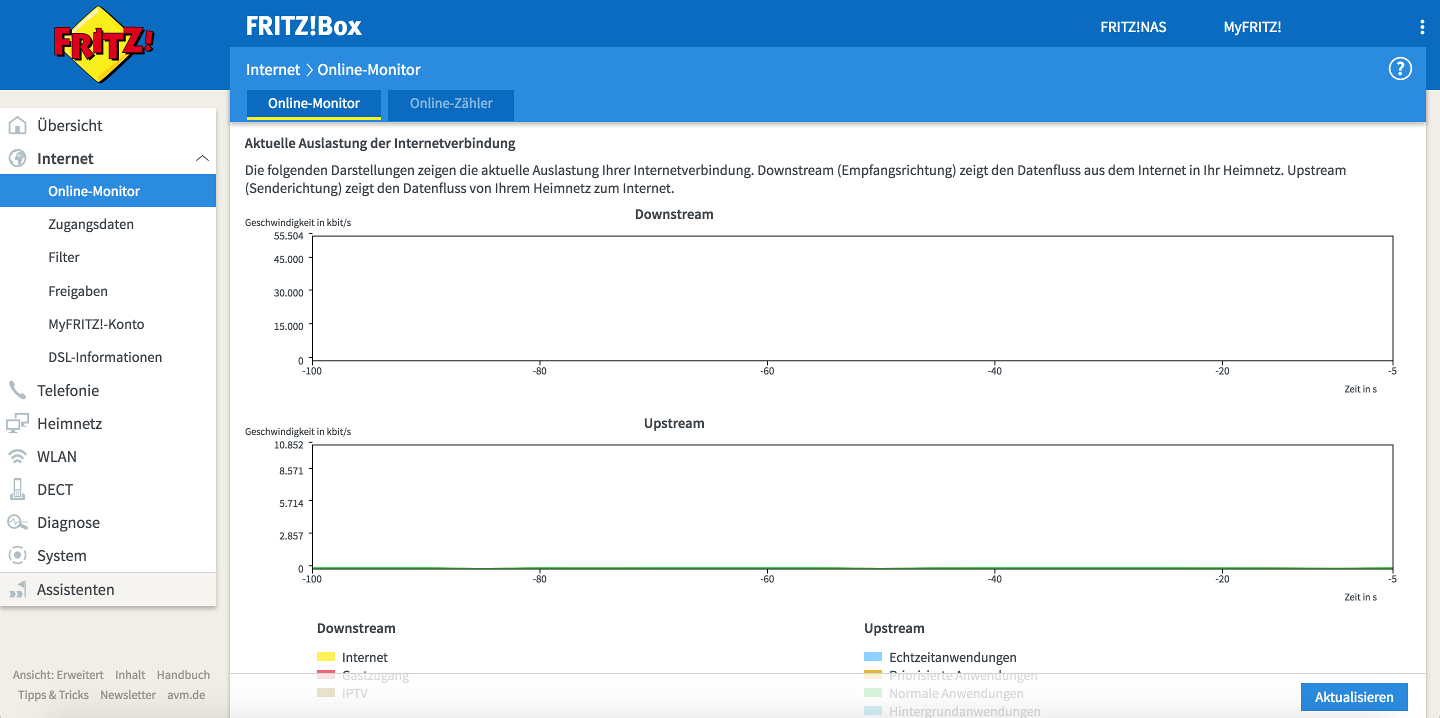Open the Handbuch footer link
The width and height of the screenshot is (1440, 718).
point(183,675)
